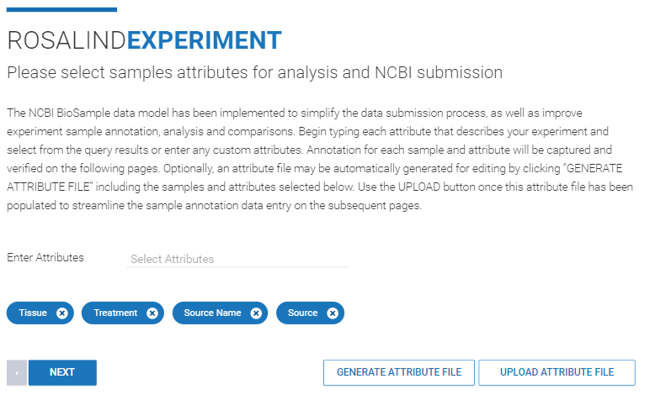Click the samples attributes subtitle text

coord(255,73)
